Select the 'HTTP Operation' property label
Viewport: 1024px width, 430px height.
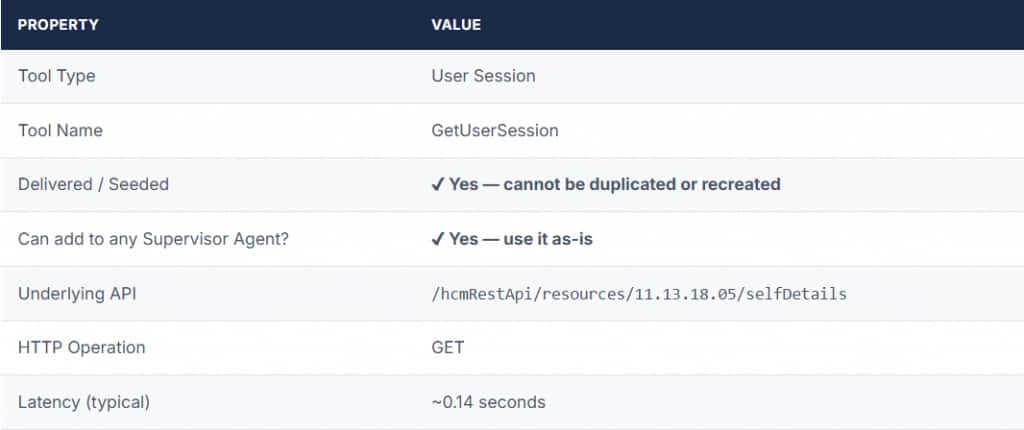81,348
